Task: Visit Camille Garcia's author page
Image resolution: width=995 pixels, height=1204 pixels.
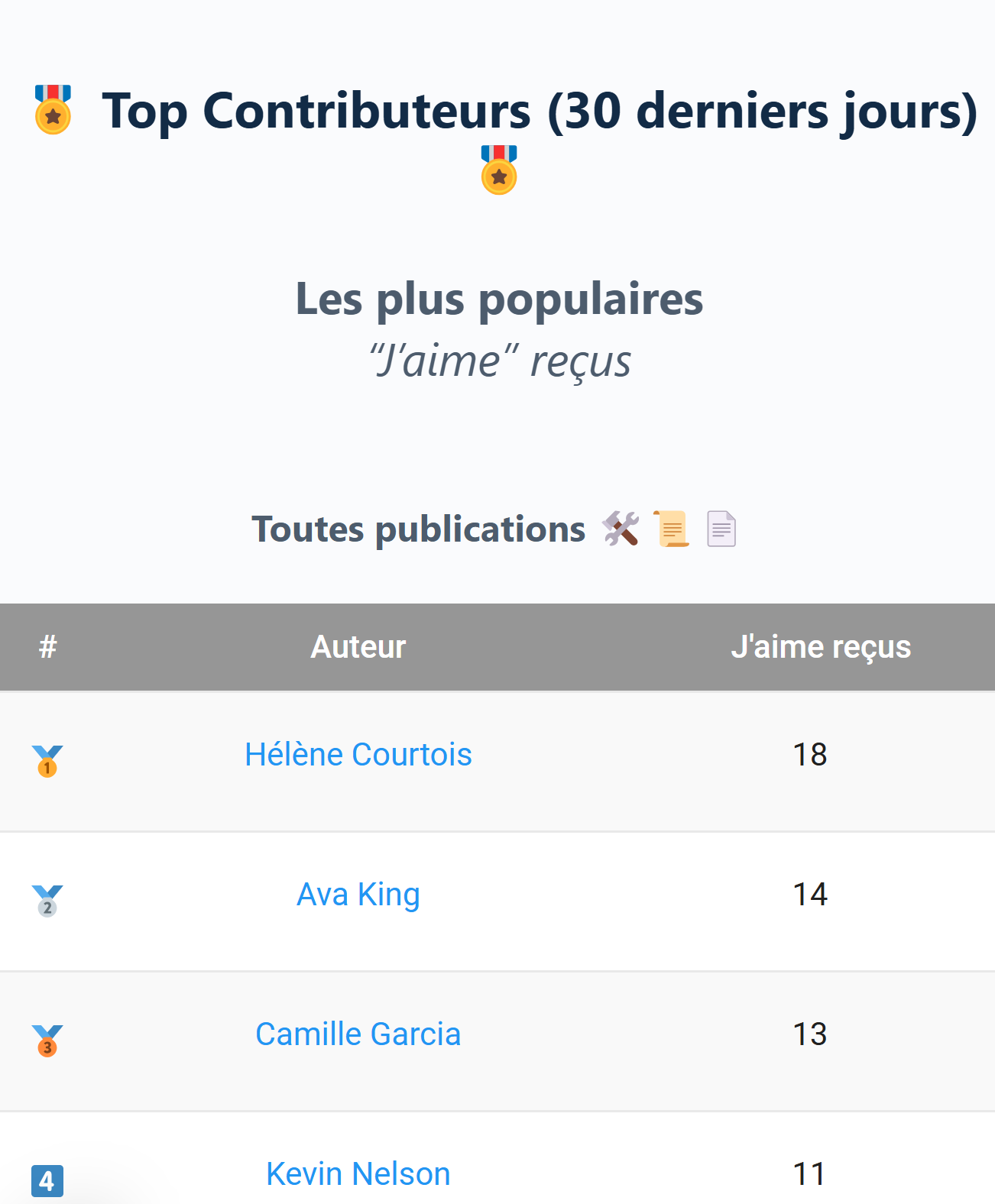Action: coord(358,1034)
